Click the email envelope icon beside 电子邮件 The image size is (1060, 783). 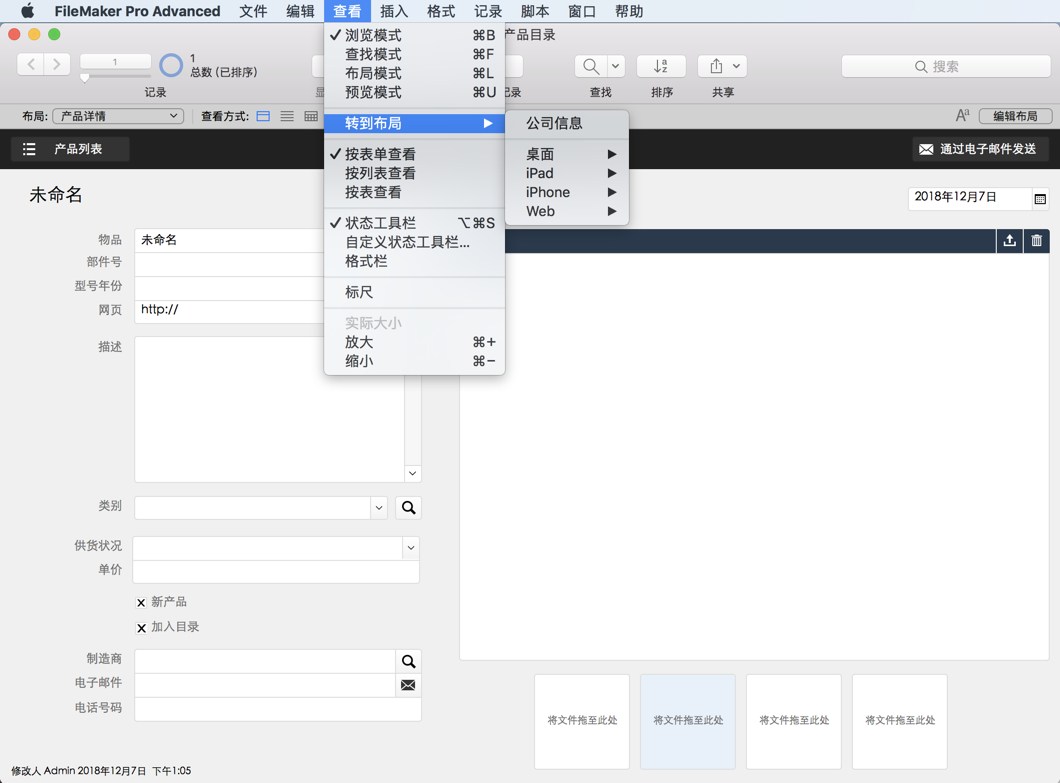(x=408, y=685)
